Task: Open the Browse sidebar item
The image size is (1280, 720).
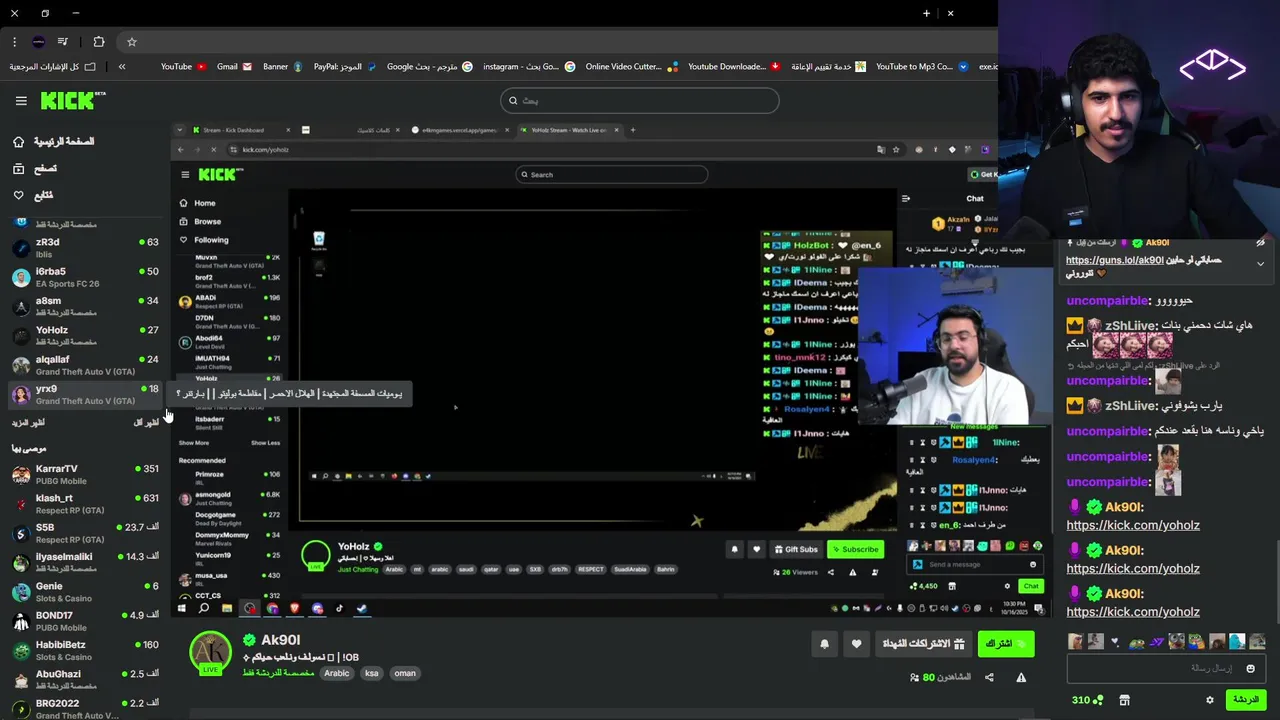Action: tap(35, 169)
